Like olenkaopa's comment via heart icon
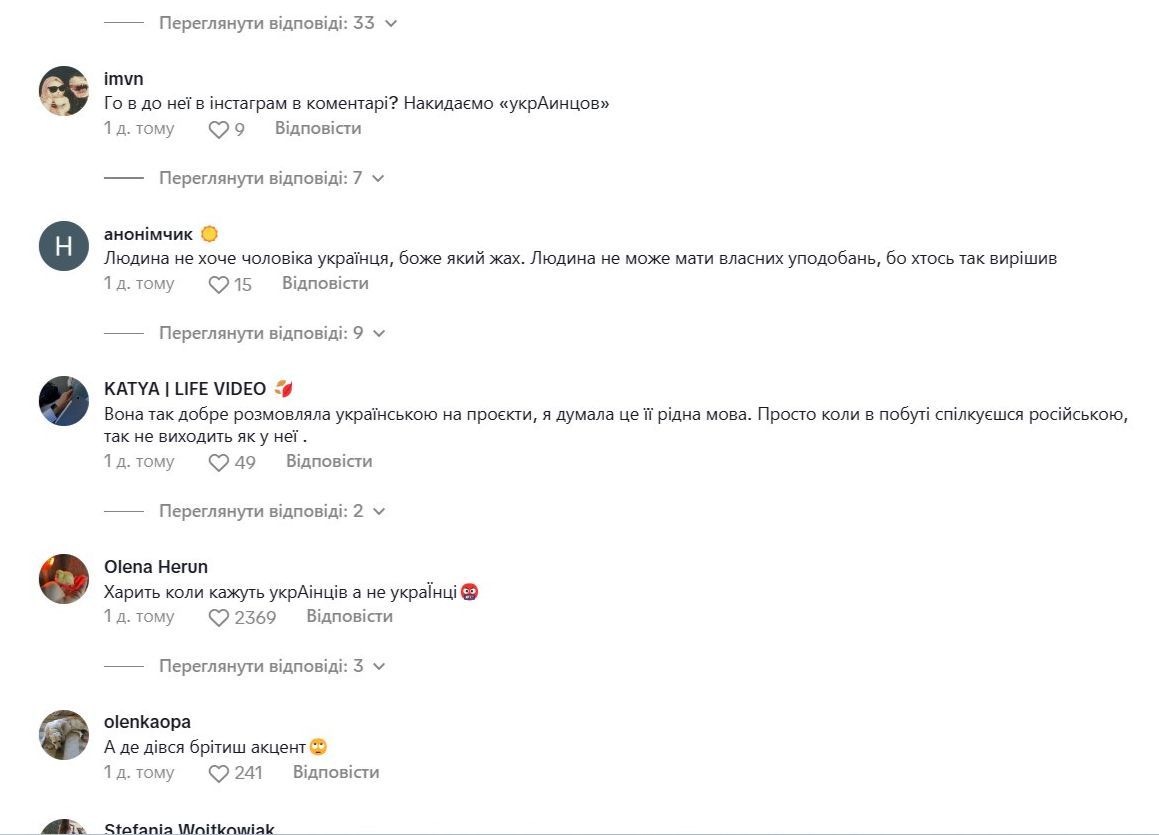The height and width of the screenshot is (835, 1159). [x=219, y=774]
